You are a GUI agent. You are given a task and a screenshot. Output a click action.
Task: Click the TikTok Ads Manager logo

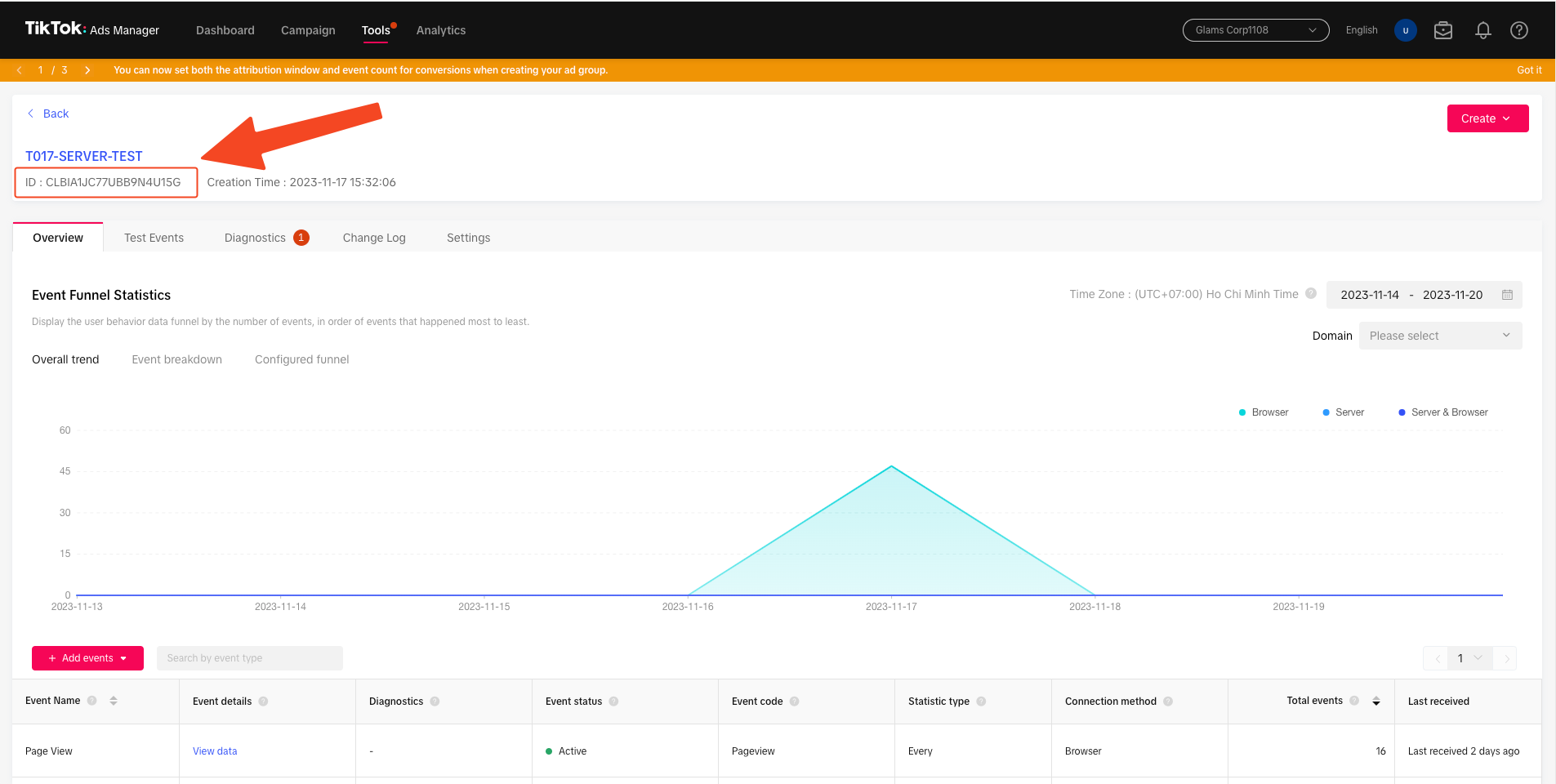pos(92,29)
